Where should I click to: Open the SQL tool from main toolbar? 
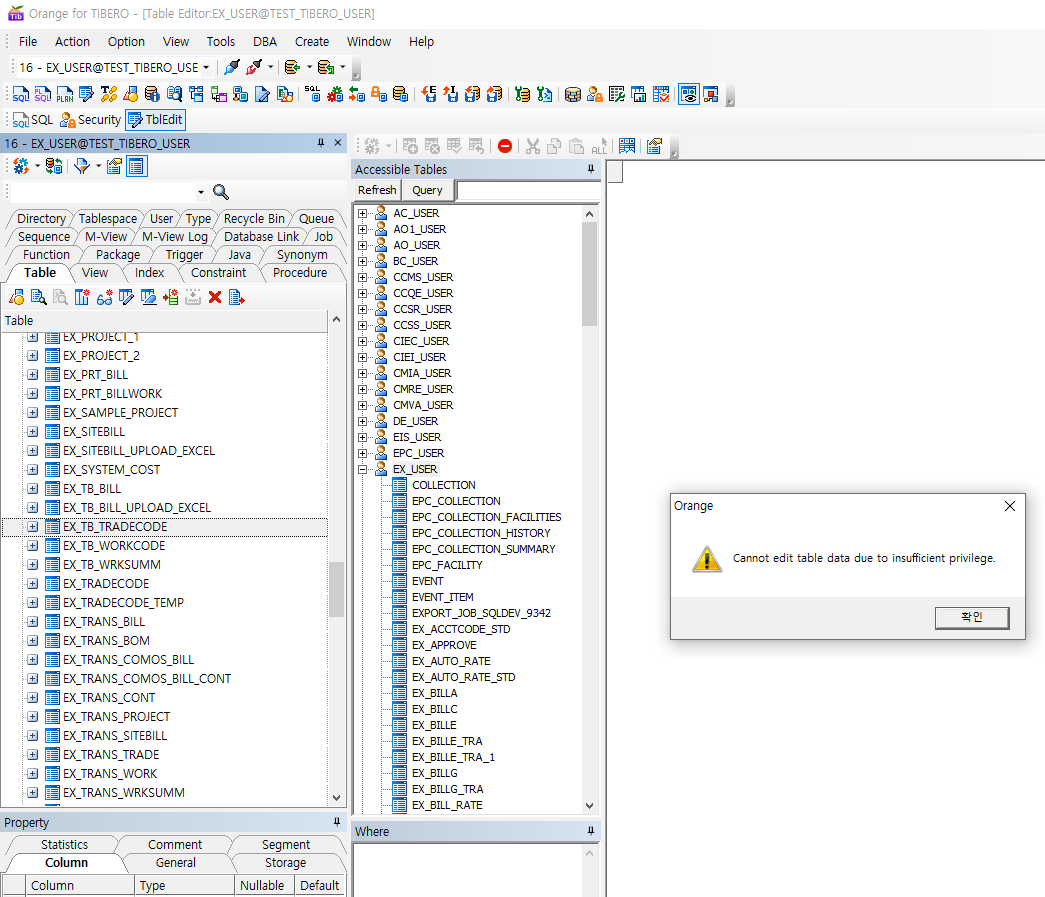coord(21,94)
